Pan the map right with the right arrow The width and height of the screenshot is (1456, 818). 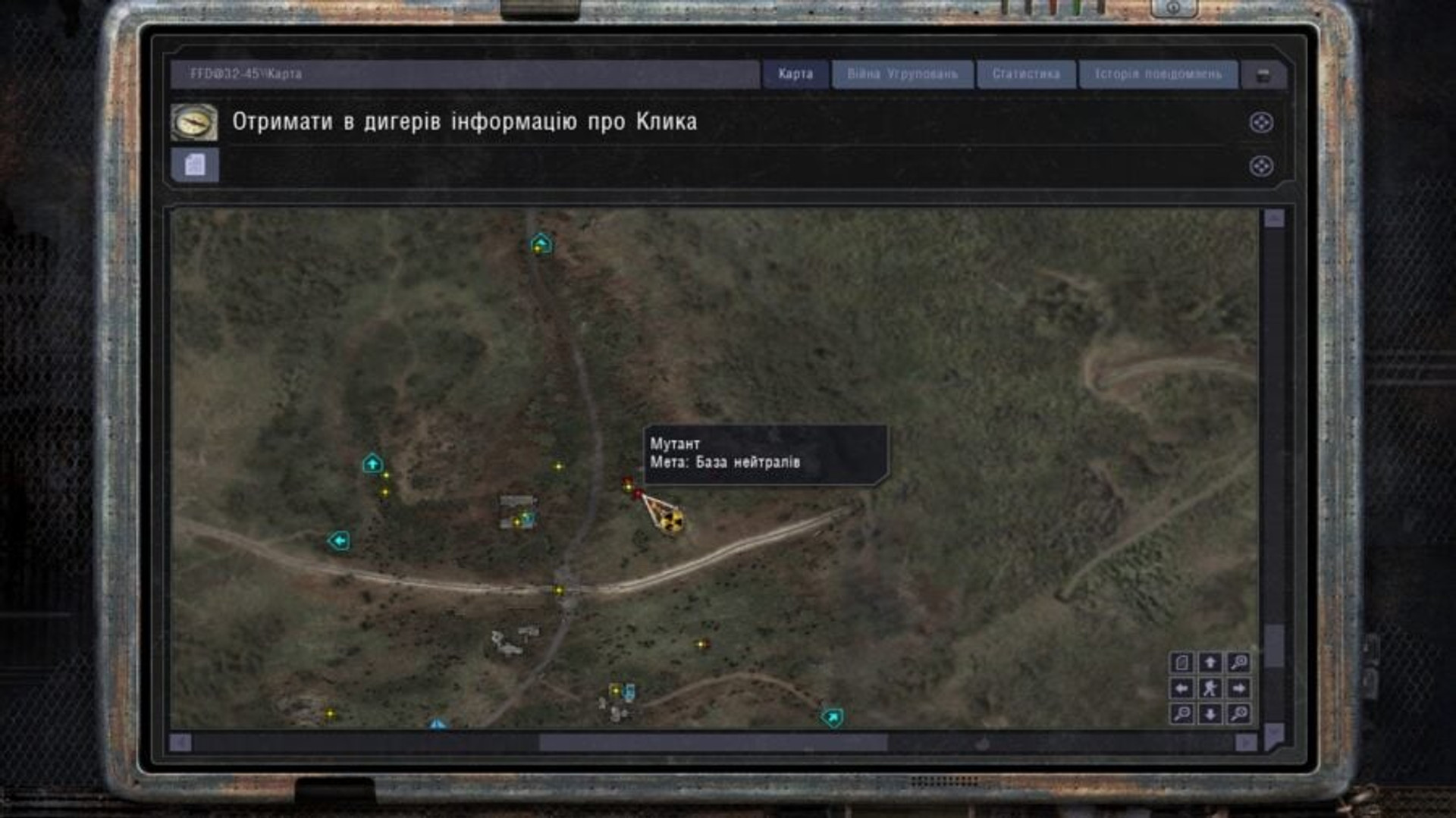[1239, 688]
